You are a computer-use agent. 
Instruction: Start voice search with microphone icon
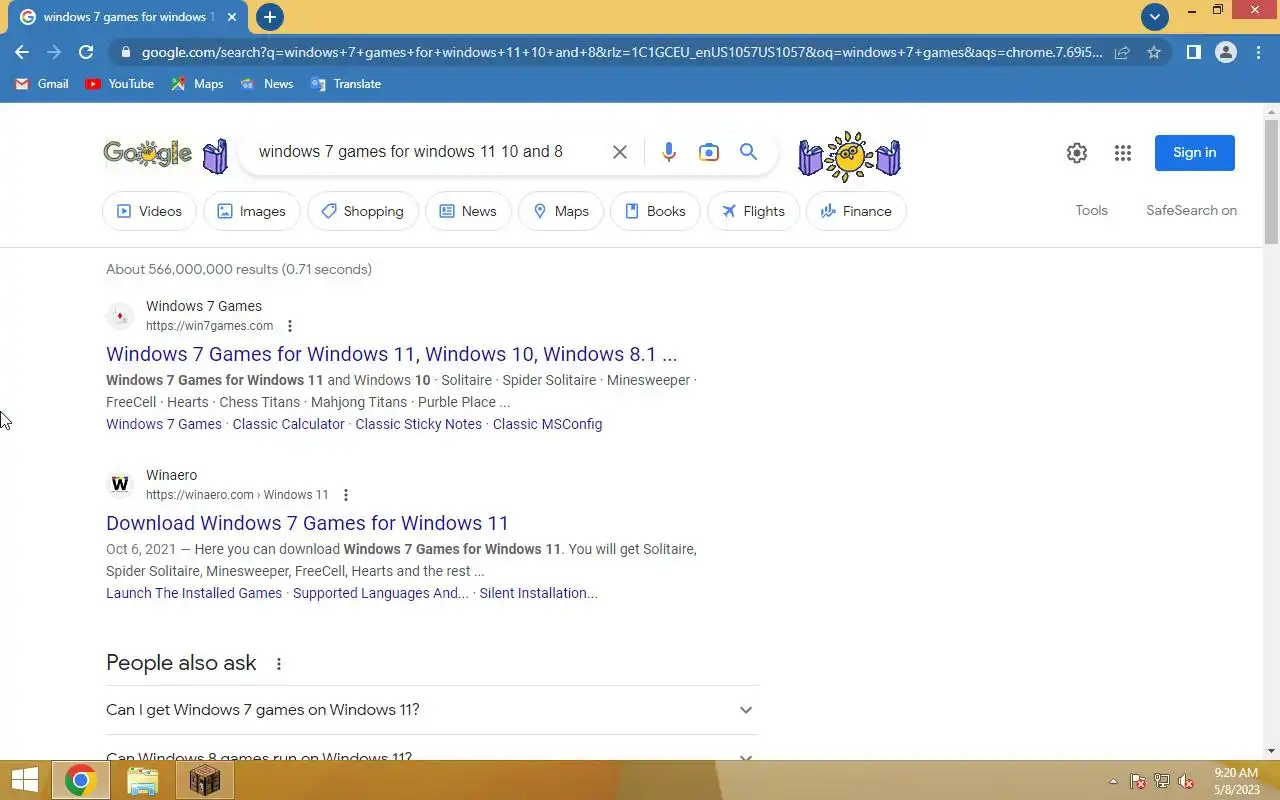click(669, 152)
